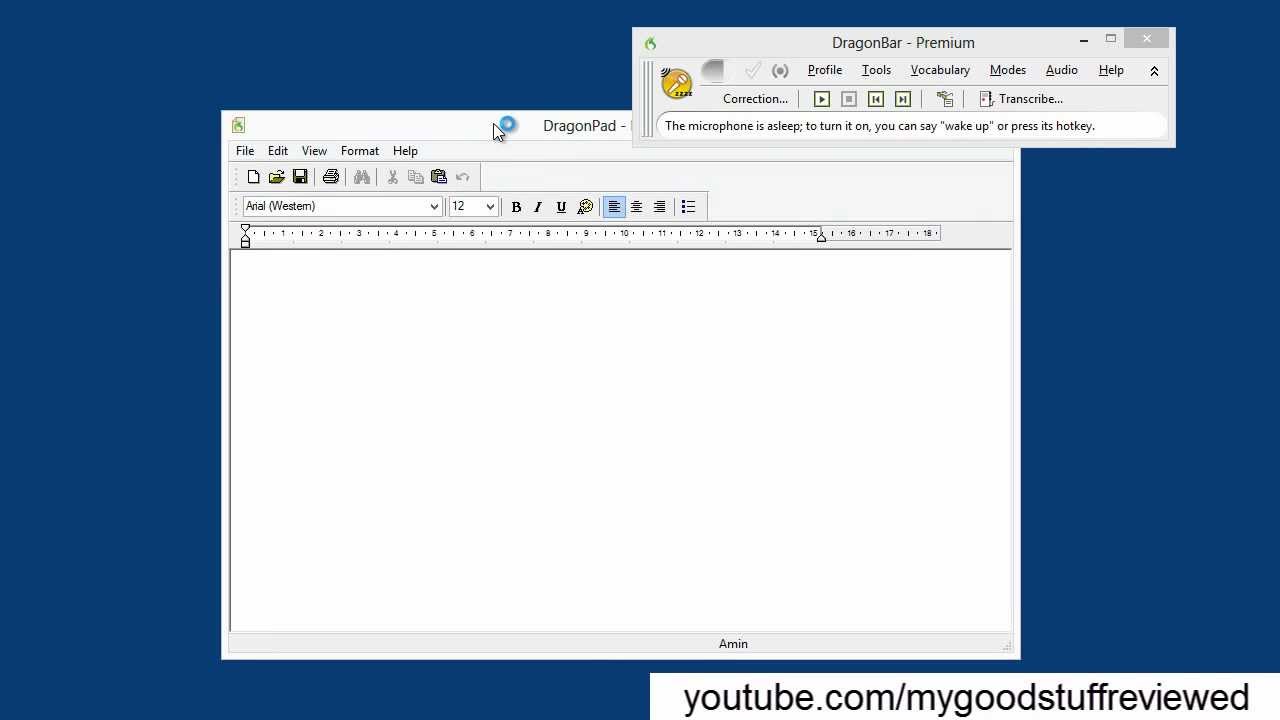Screen dimensions: 1280x720
Task: Find text using the binoculars icon
Action: [362, 177]
